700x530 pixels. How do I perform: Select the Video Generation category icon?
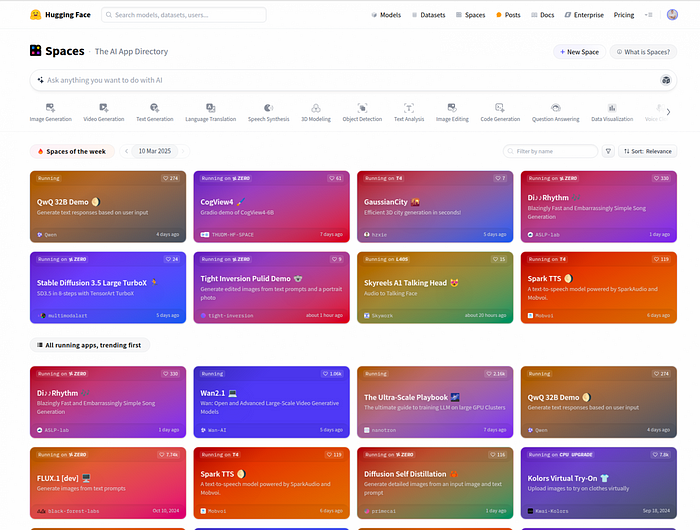click(x=104, y=108)
